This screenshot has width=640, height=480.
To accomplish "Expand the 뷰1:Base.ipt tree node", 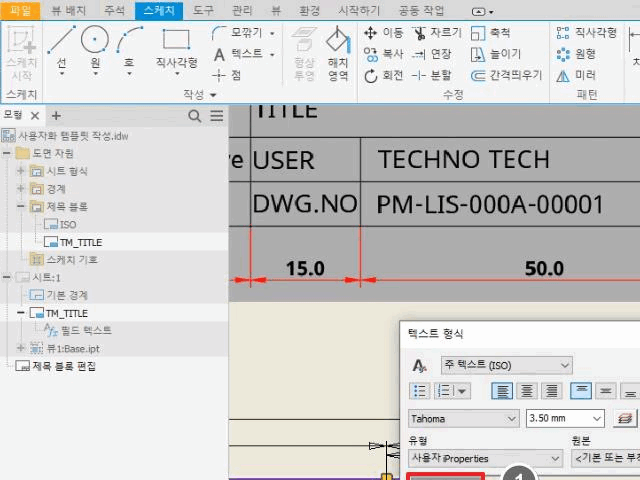I will coord(21,348).
